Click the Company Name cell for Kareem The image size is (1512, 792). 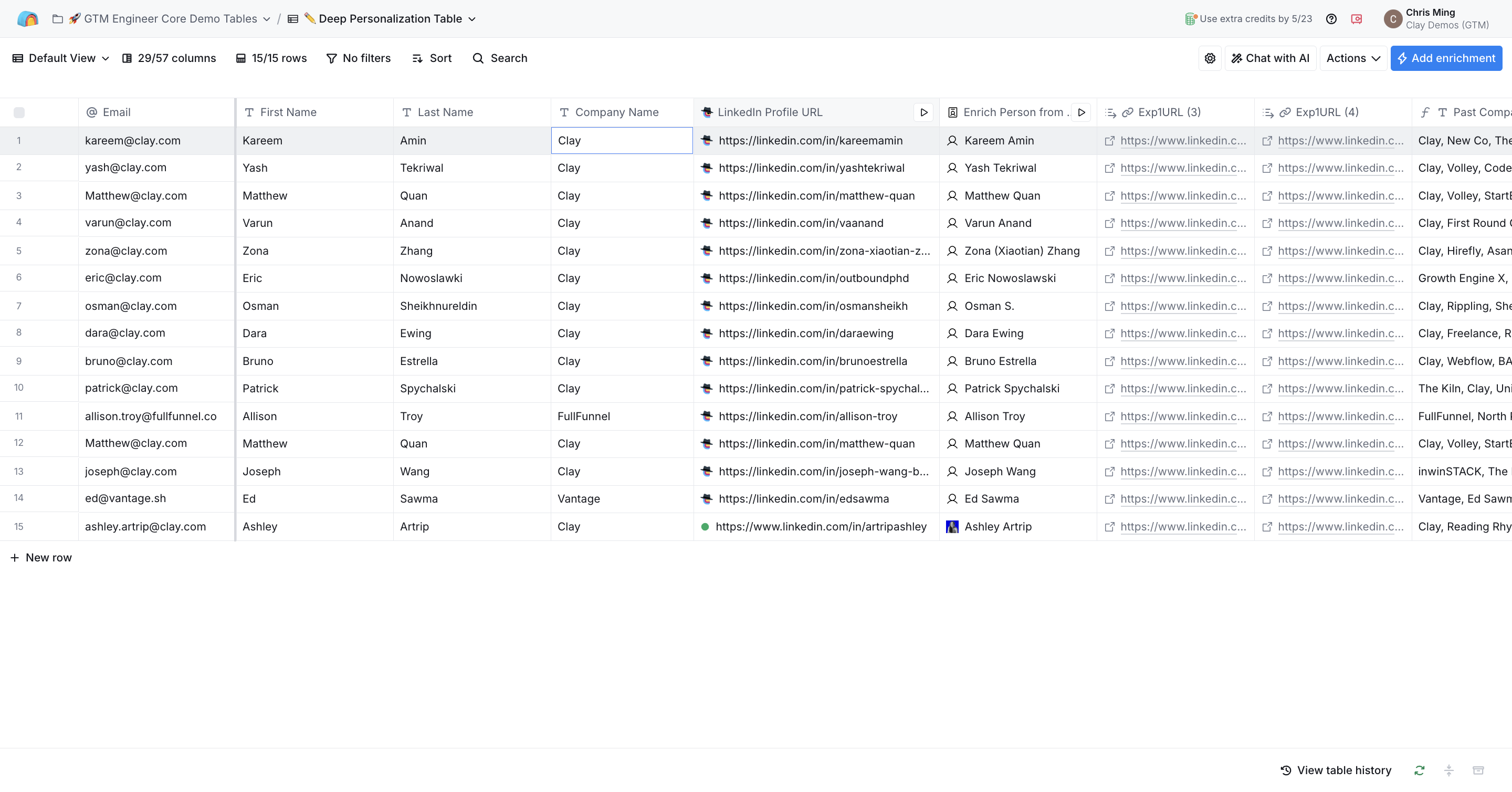coord(621,140)
